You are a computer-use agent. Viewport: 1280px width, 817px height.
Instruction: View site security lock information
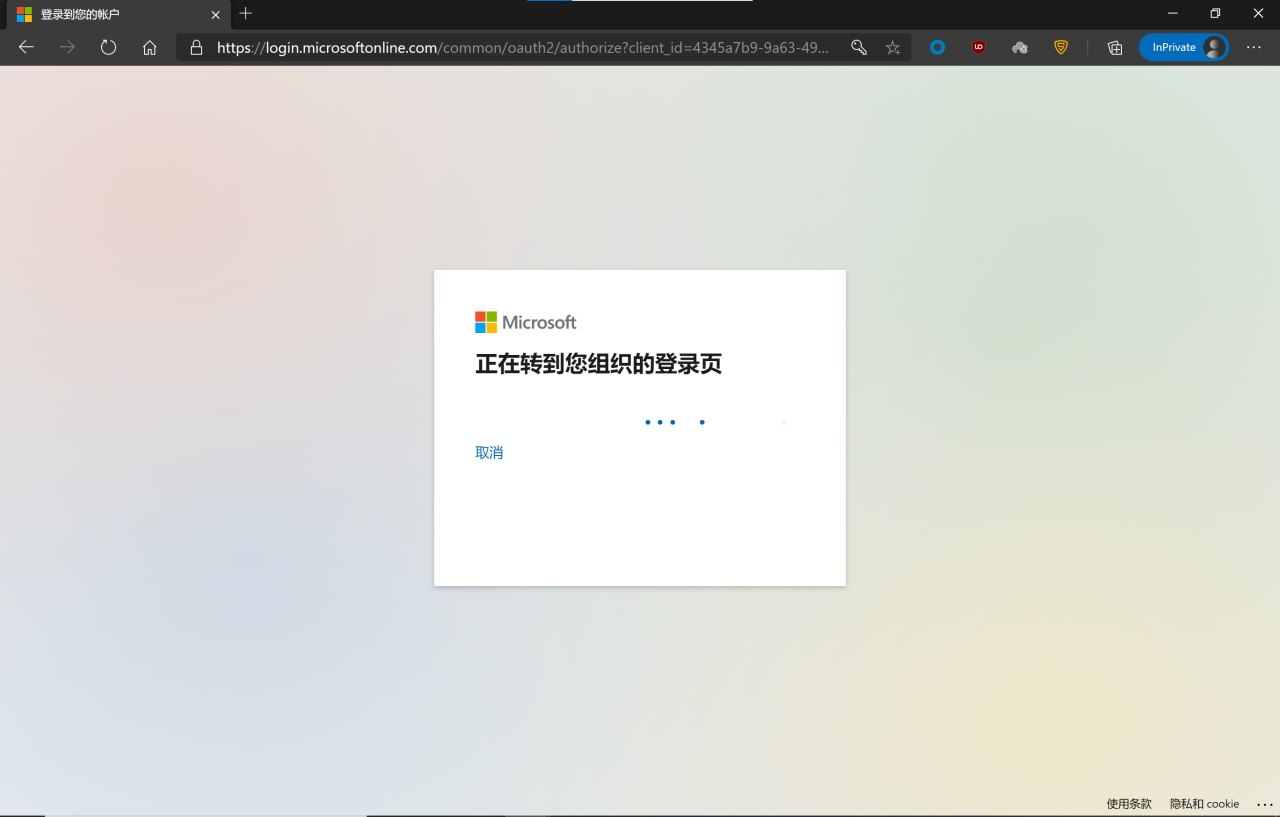tap(196, 47)
